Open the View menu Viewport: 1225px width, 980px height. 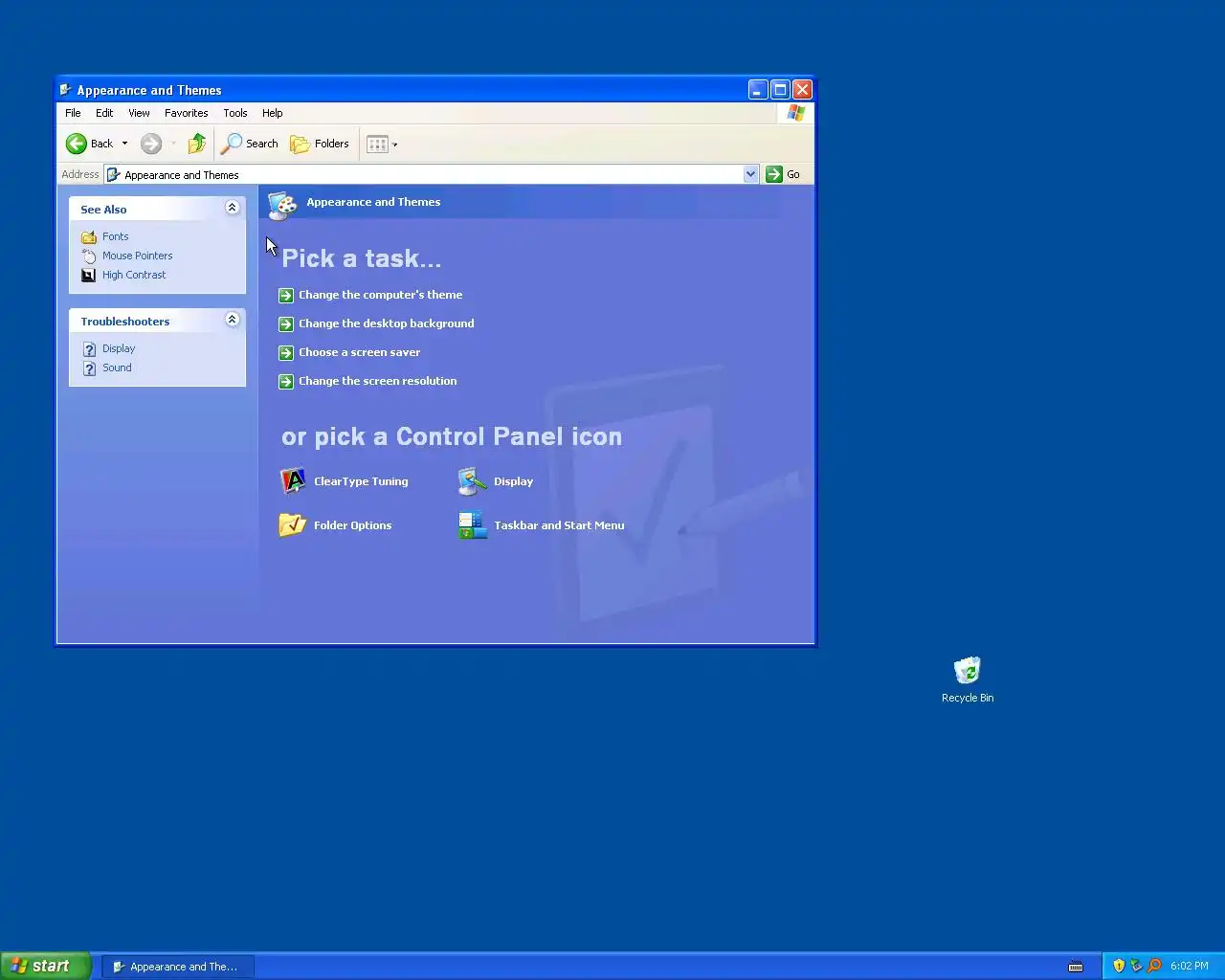[139, 113]
